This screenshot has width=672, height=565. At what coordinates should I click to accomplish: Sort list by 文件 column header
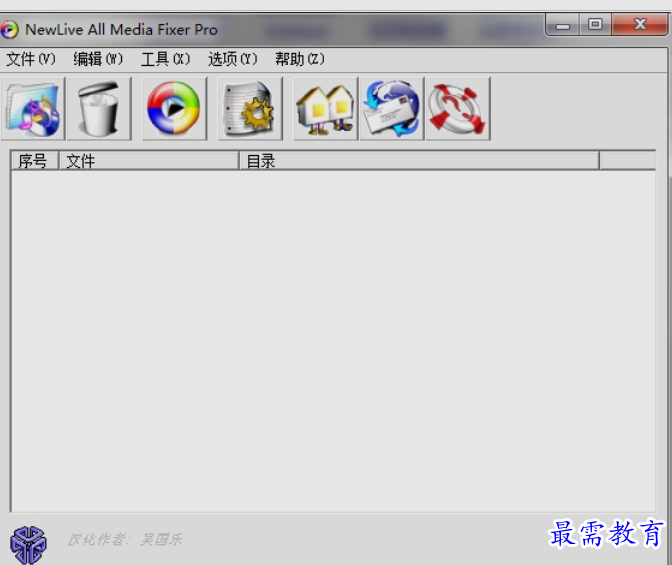[149, 161]
